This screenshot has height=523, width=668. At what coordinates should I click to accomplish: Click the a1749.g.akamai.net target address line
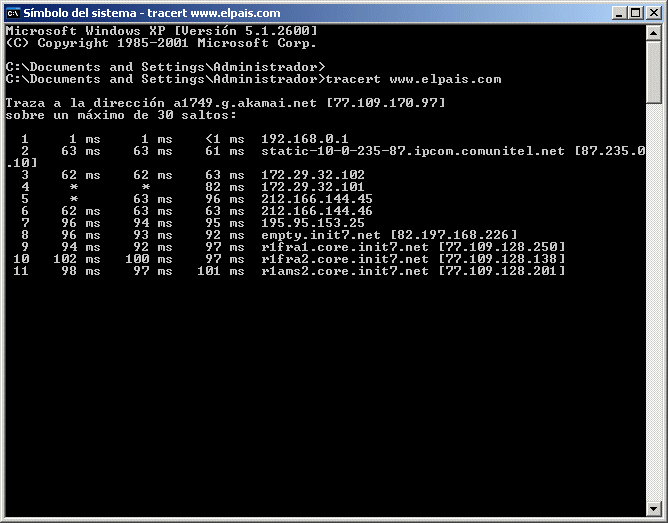tap(225, 103)
